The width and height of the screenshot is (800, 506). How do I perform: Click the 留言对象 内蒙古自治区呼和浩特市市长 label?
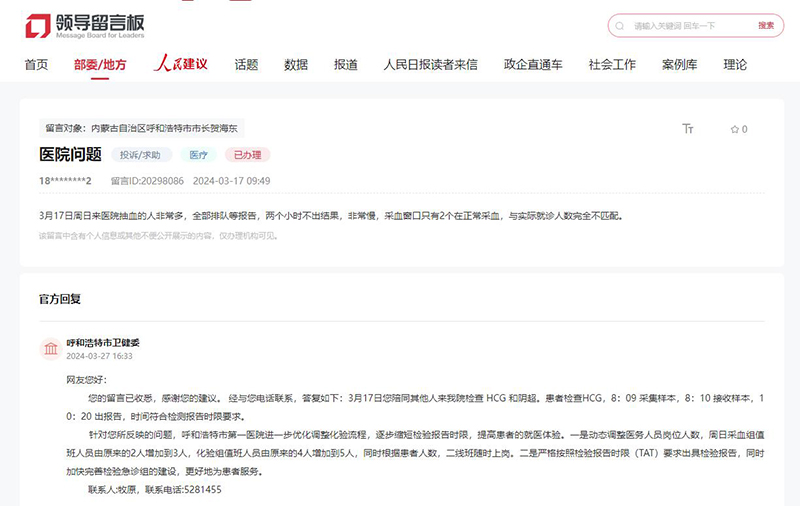pyautogui.click(x=141, y=128)
